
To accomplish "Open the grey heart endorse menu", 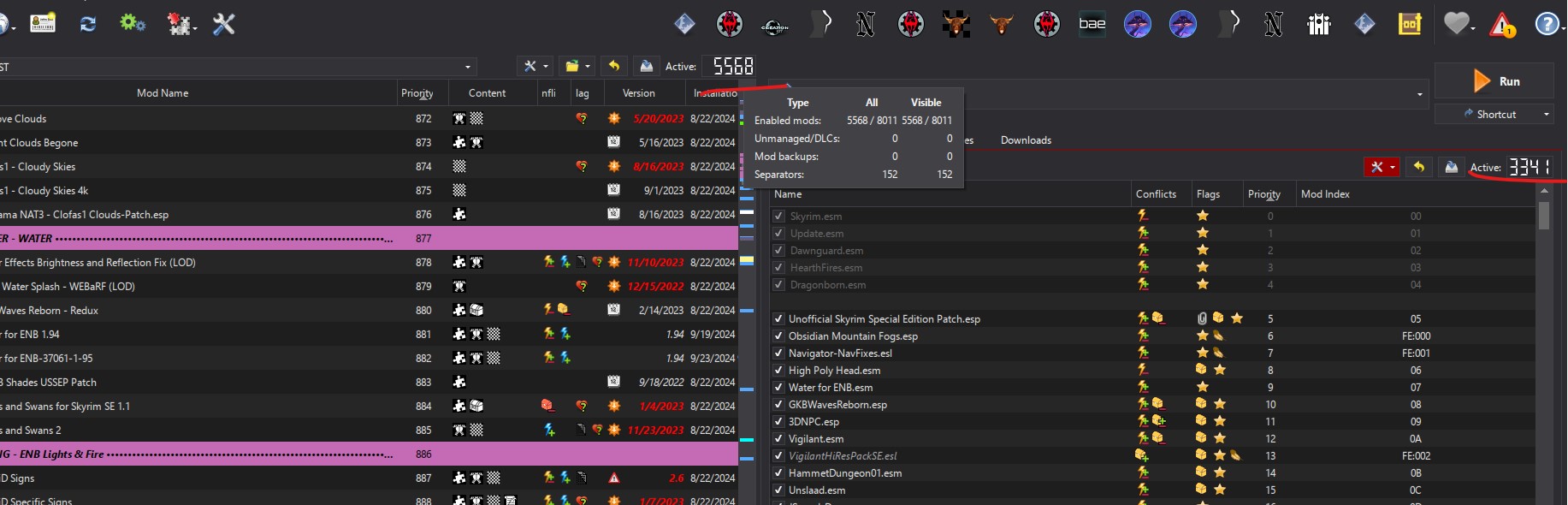I will (1459, 24).
